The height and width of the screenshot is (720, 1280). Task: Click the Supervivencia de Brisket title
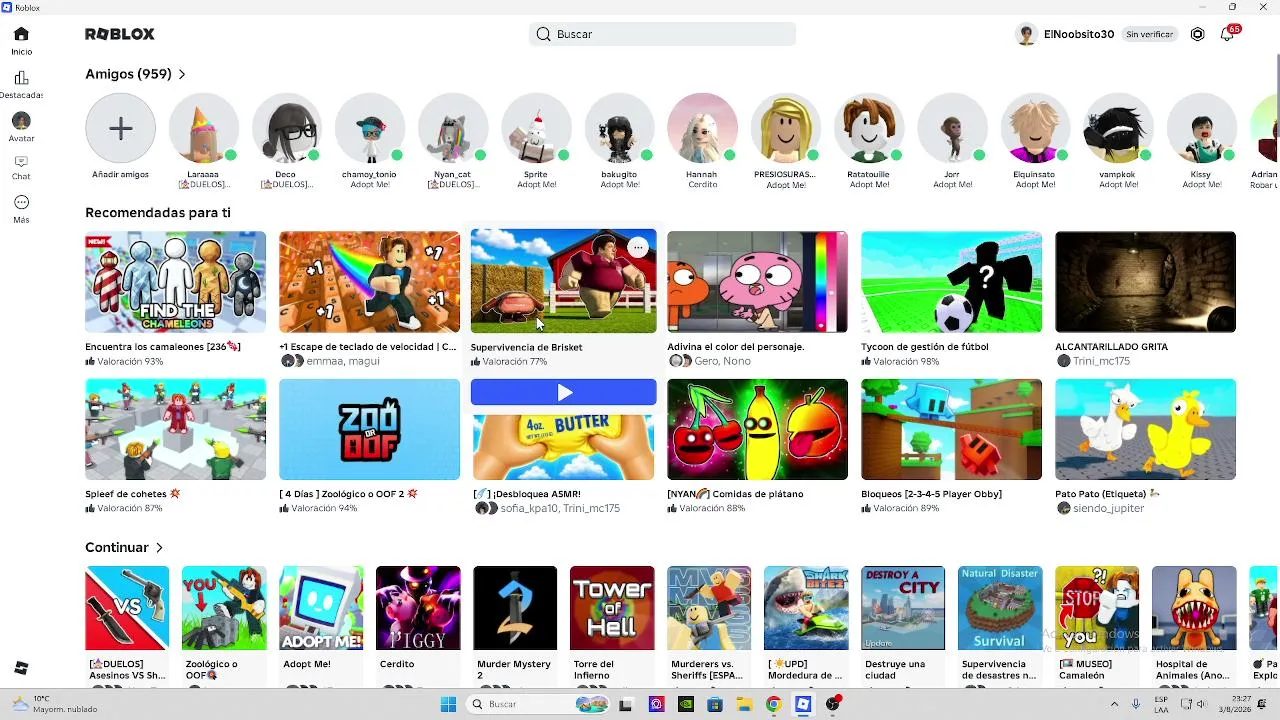[x=526, y=347]
